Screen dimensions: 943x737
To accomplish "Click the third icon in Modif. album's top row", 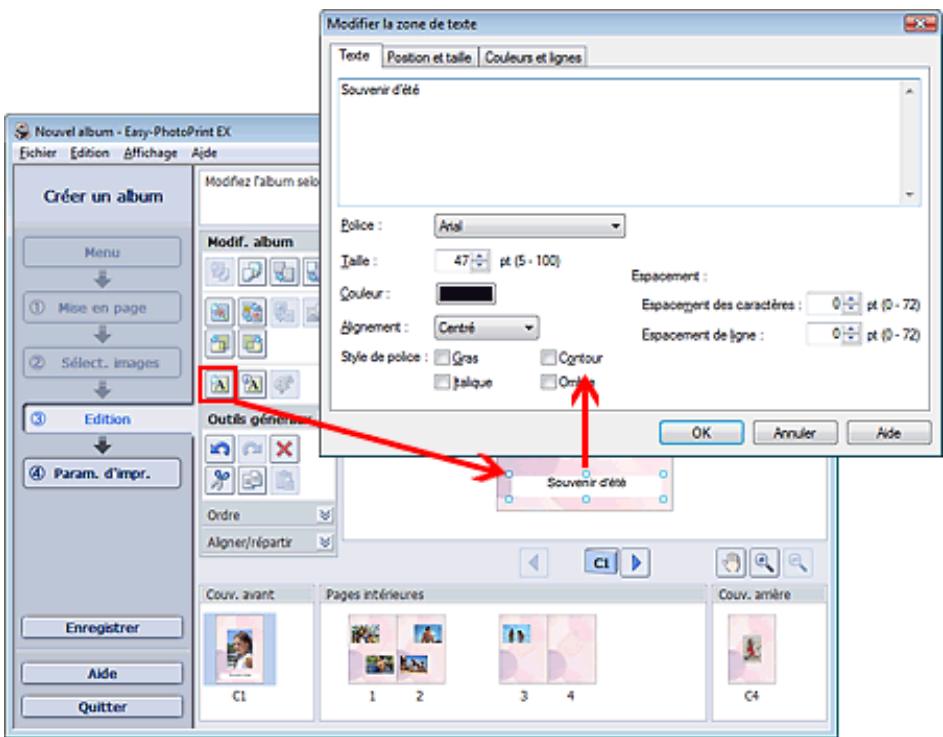I will 284,272.
